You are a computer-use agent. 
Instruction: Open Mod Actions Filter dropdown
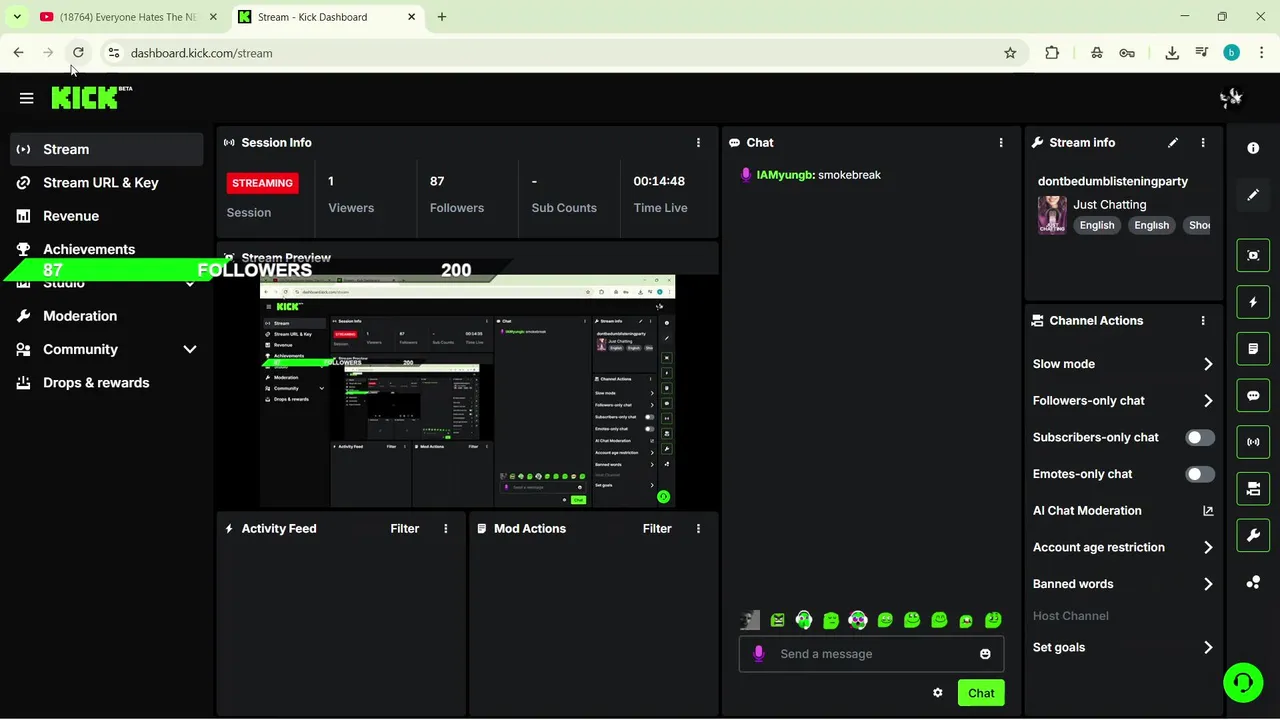(x=657, y=529)
